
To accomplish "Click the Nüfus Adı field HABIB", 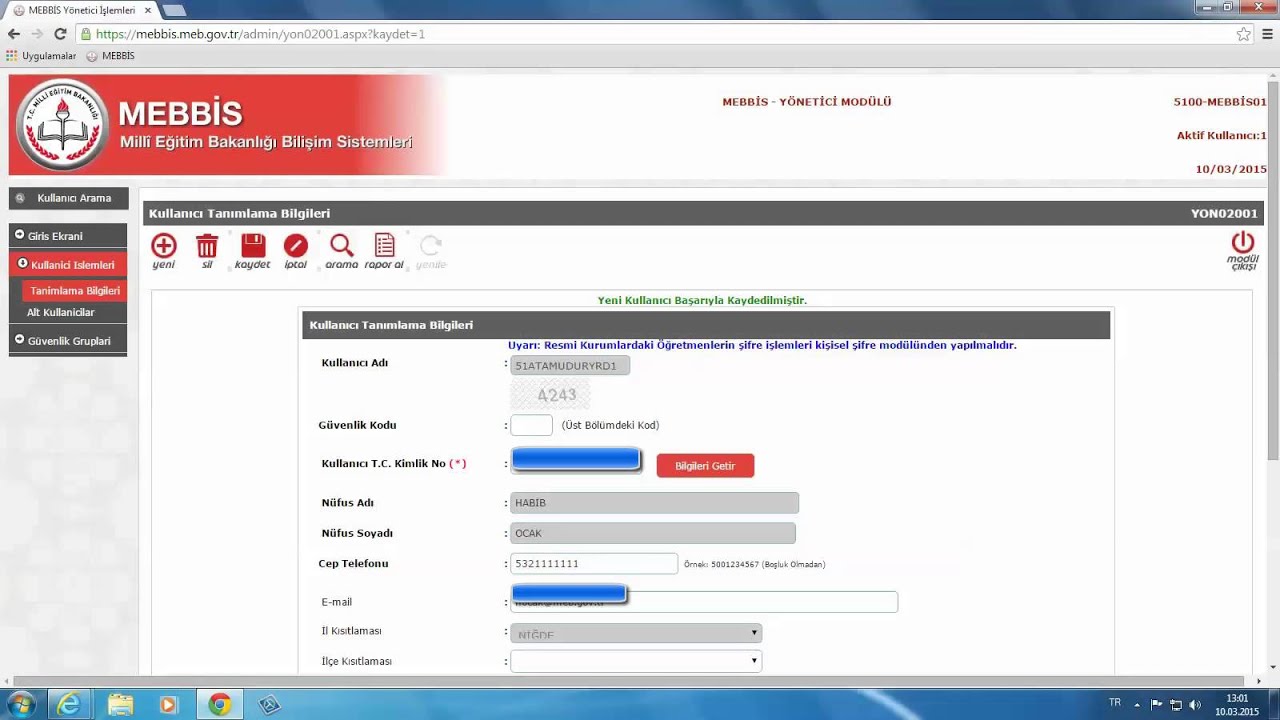I will click(x=654, y=503).
